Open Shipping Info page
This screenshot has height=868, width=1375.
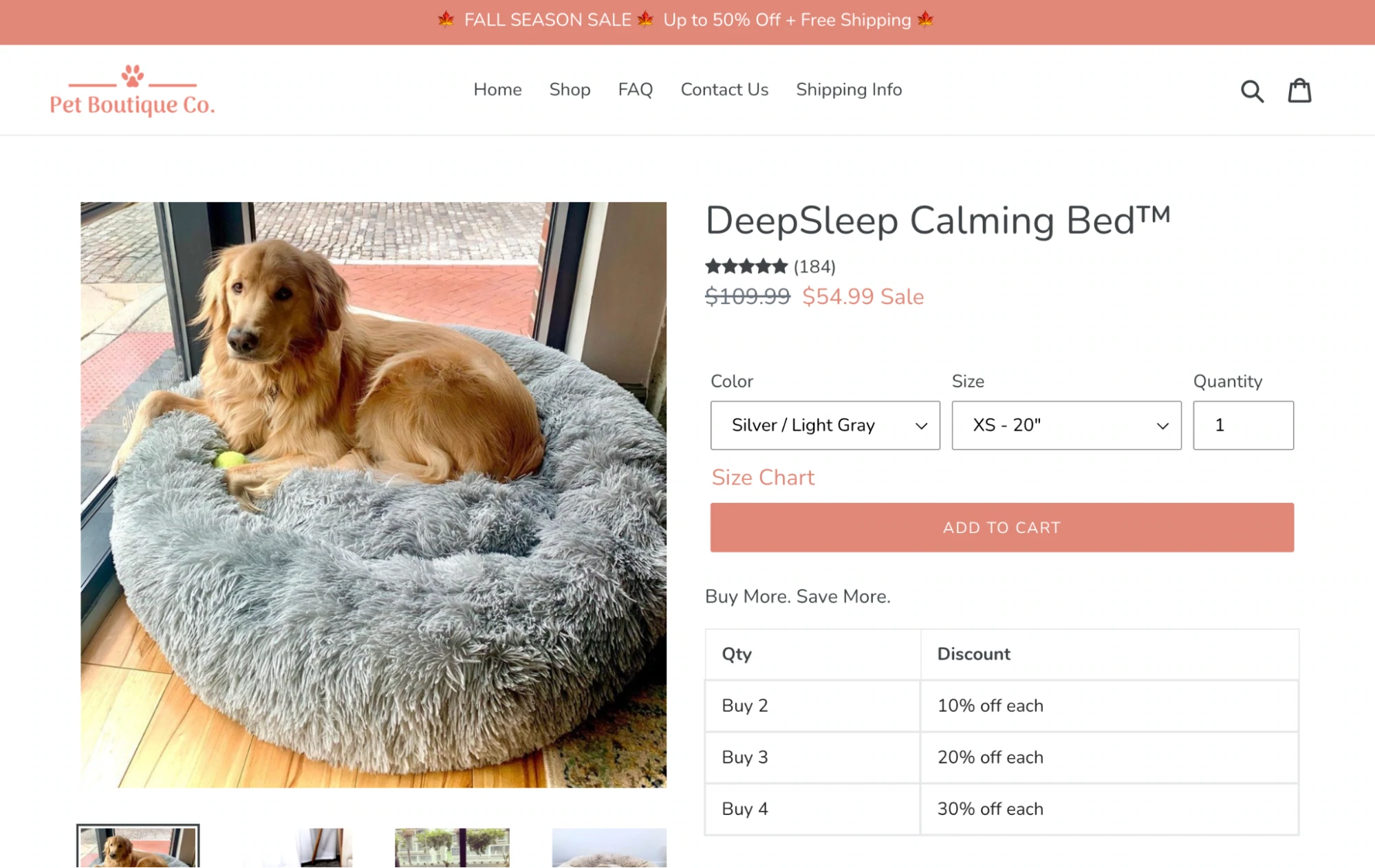click(849, 89)
